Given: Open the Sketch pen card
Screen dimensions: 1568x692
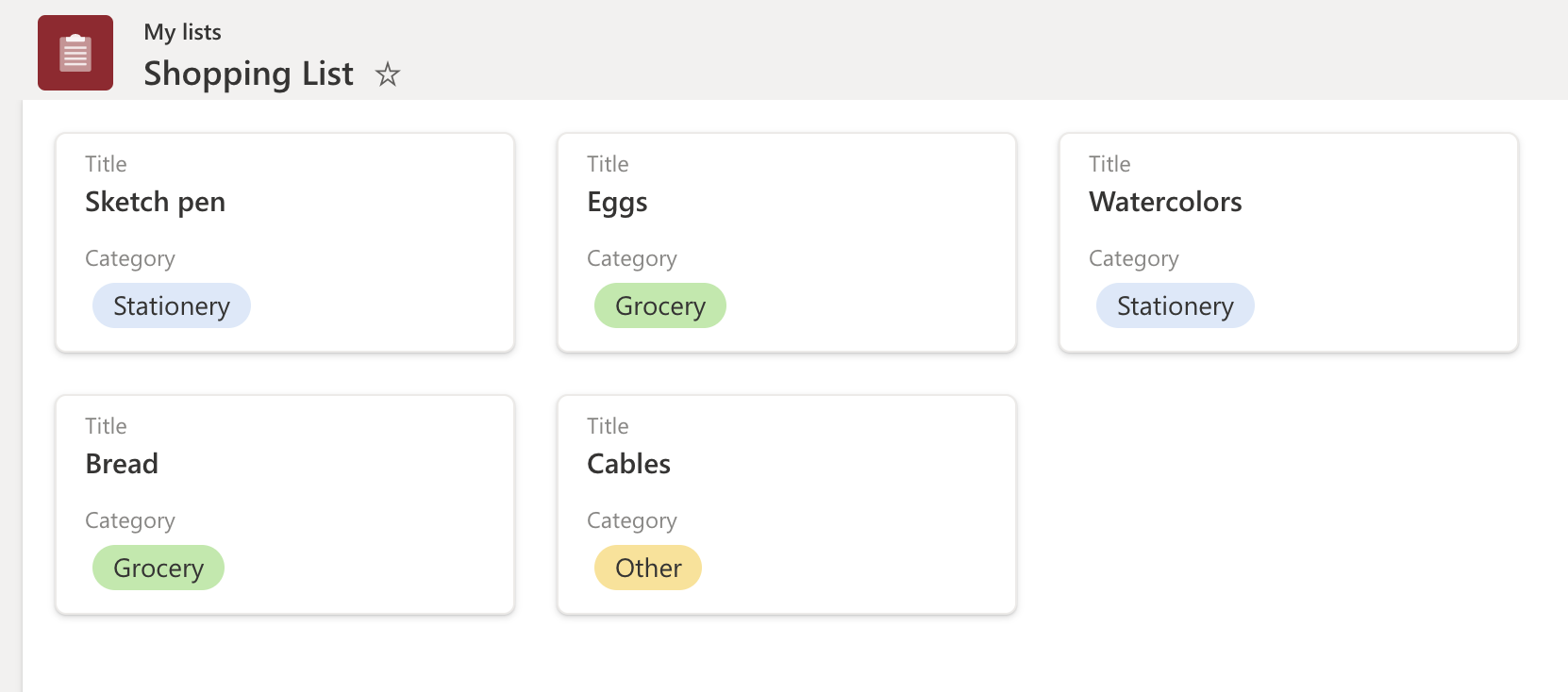Looking at the screenshot, I should click(285, 243).
